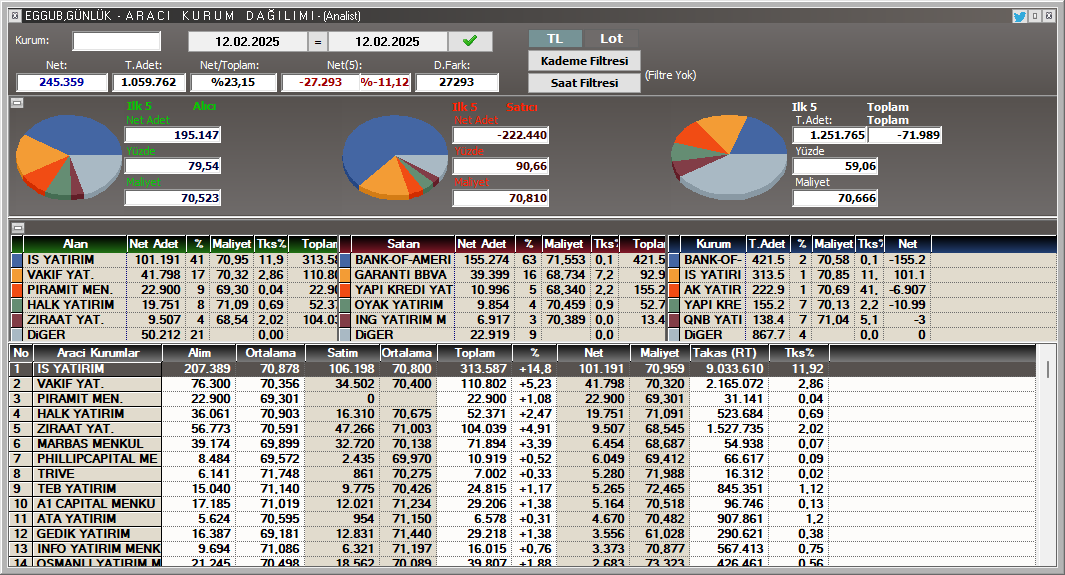The image size is (1065, 575).
Task: Click orange swatch beside GARANTI BBVA seller
Action: coord(345,275)
